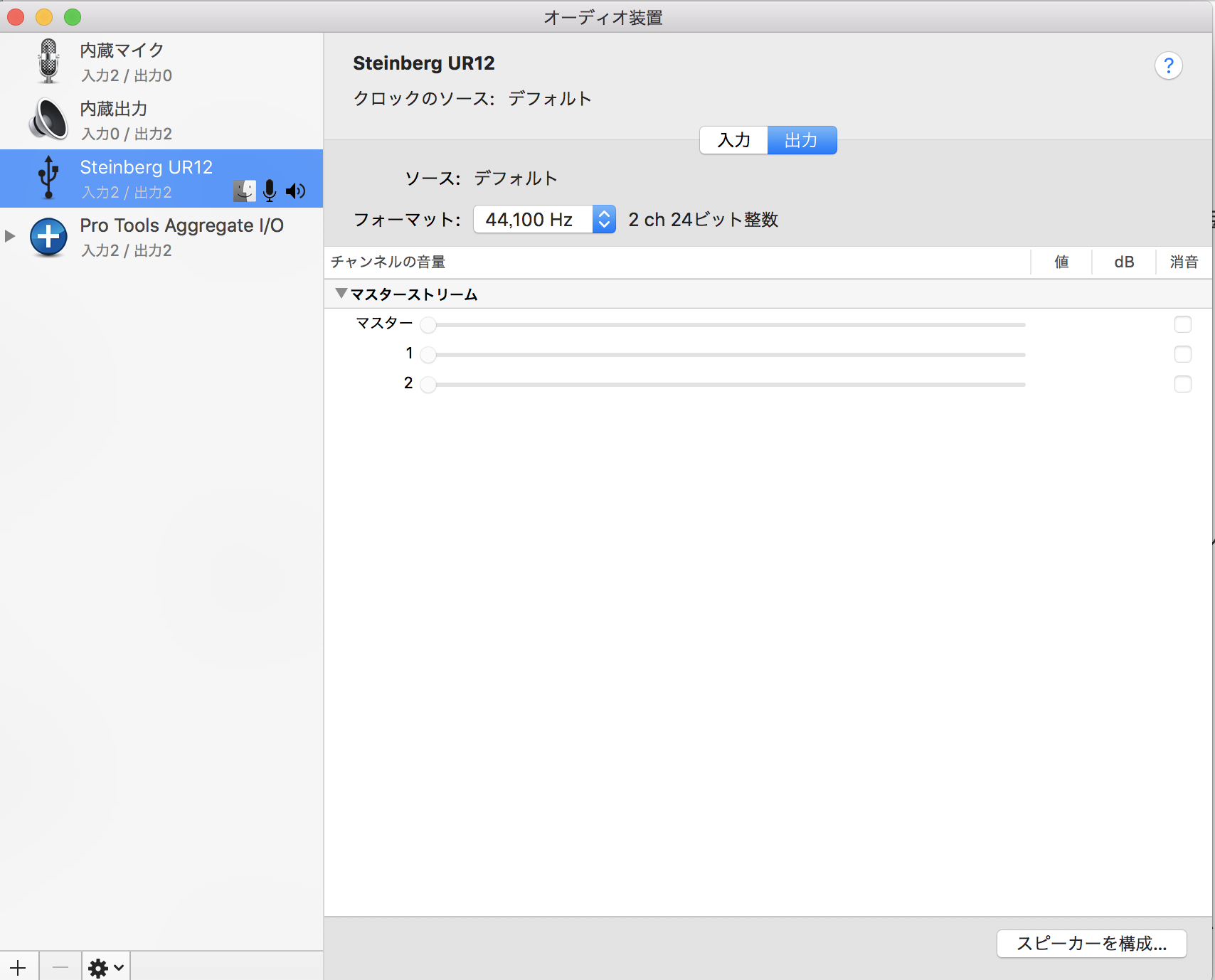Click the built-in output speaker icon
Viewport: 1215px width, 980px height.
(x=48, y=119)
